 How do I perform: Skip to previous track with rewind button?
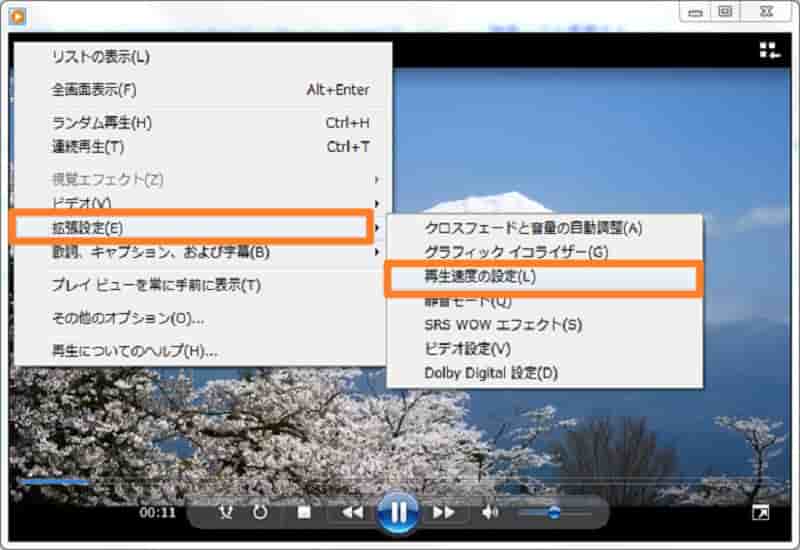[x=353, y=512]
